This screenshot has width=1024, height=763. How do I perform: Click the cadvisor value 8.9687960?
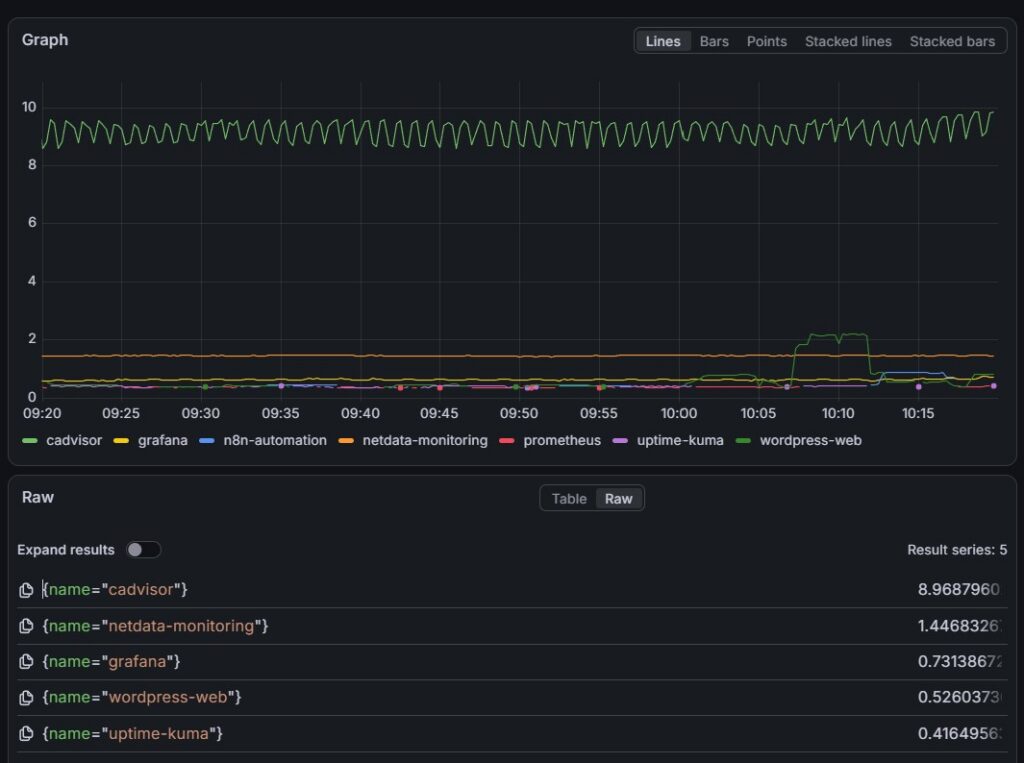[x=959, y=590]
